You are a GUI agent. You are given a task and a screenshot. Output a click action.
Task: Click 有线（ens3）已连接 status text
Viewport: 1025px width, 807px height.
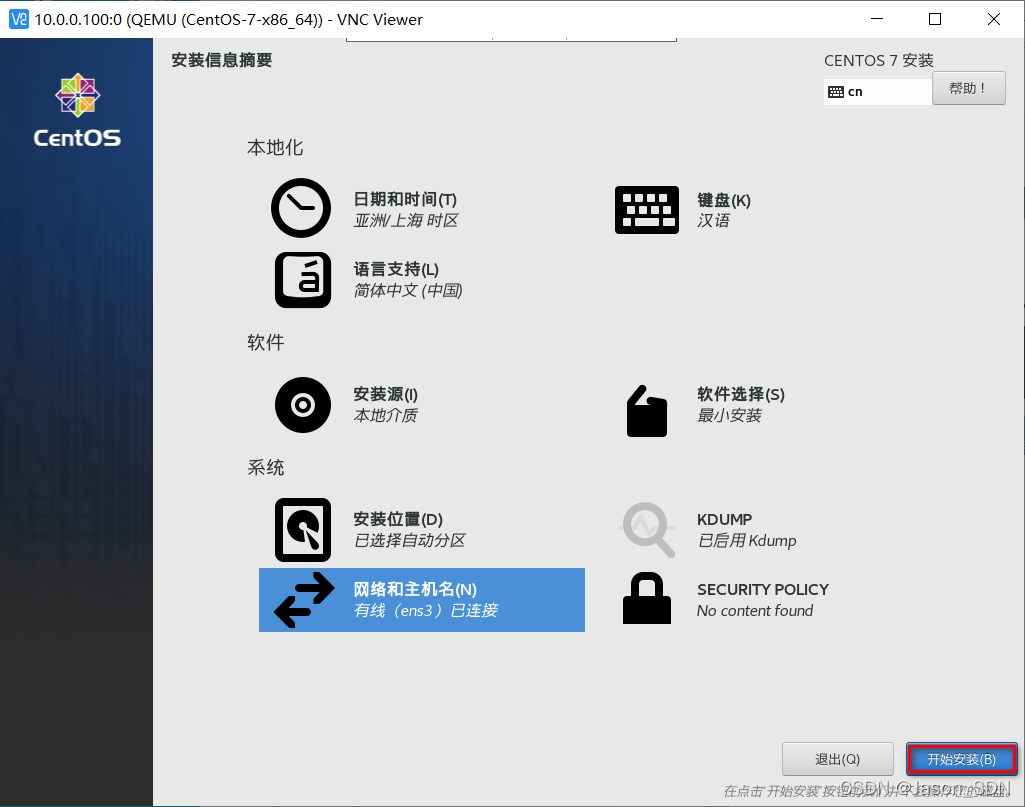(x=426, y=610)
